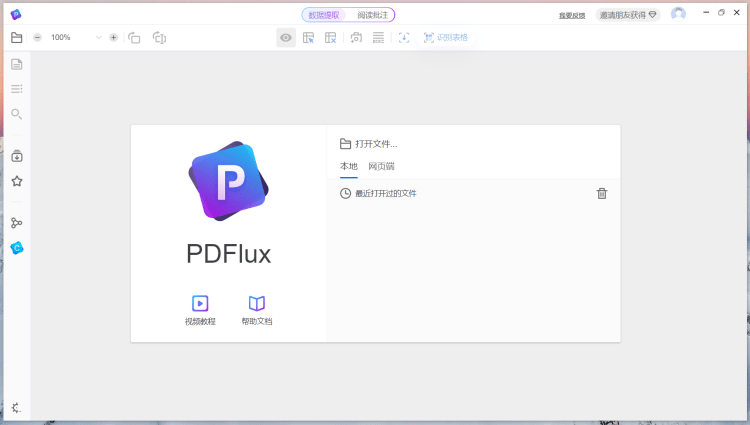Open the 视频教程 video tutorial
The image size is (750, 425).
pos(200,310)
